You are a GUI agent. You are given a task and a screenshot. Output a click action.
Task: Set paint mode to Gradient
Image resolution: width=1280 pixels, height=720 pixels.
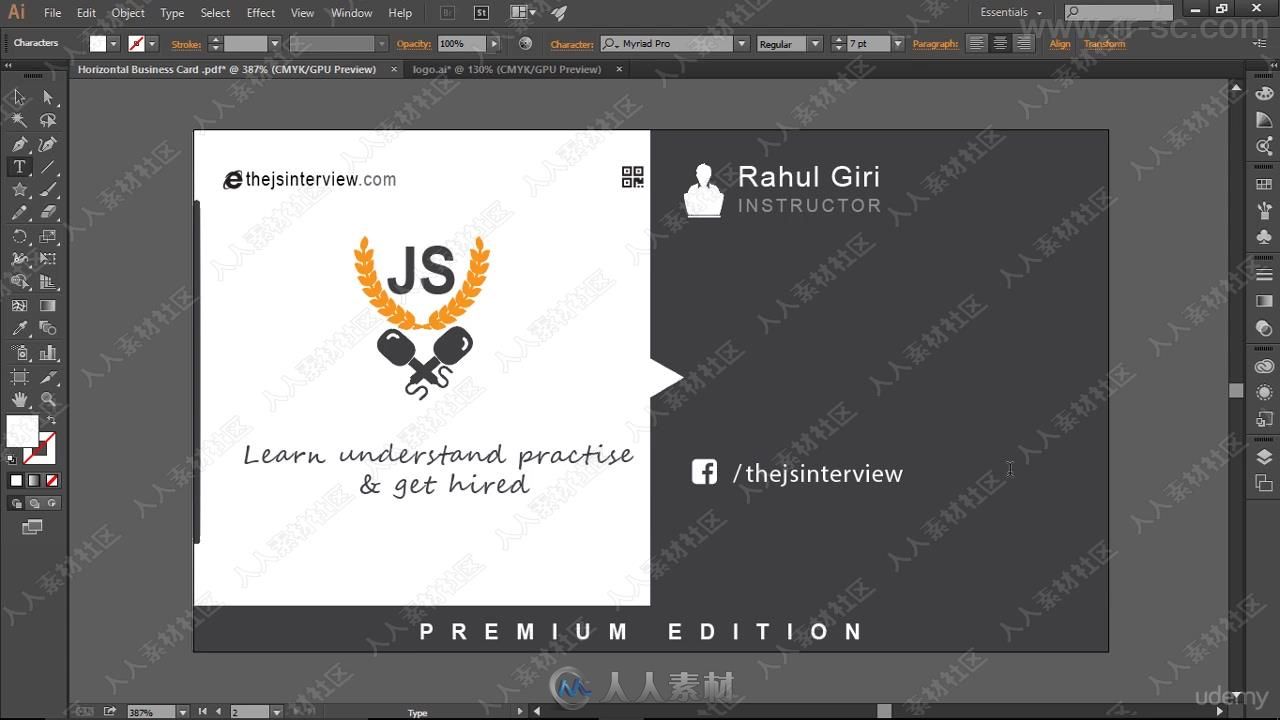pyautogui.click(x=34, y=481)
